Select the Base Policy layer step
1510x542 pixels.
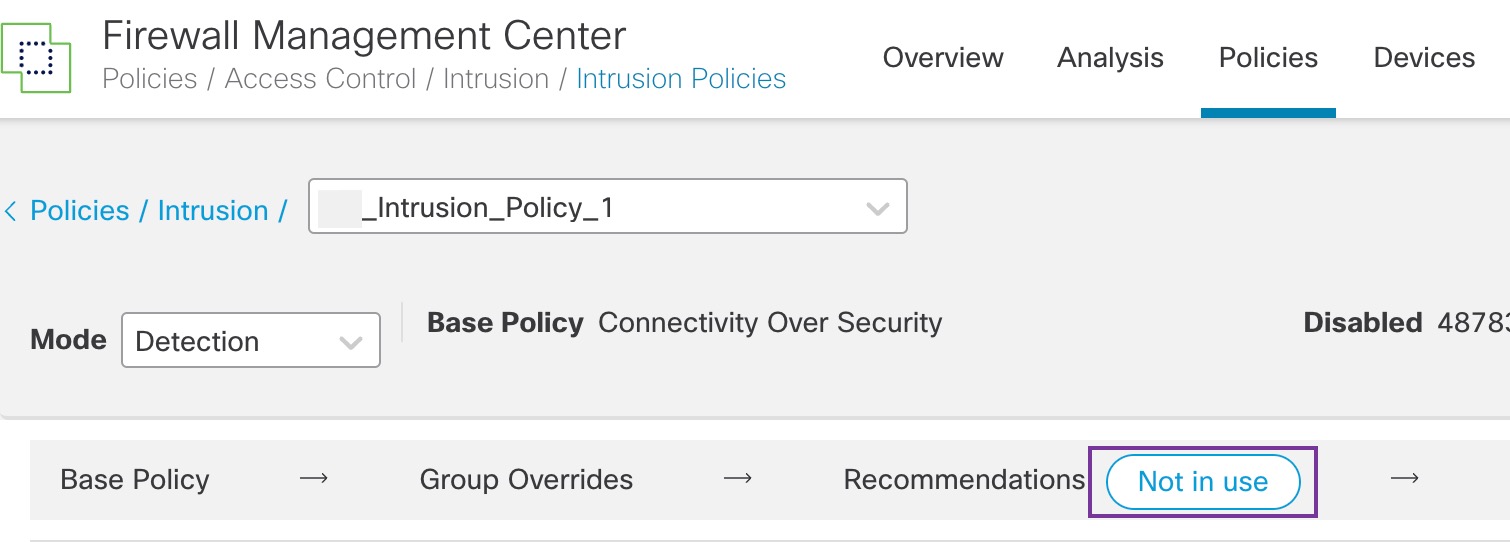coord(135,480)
